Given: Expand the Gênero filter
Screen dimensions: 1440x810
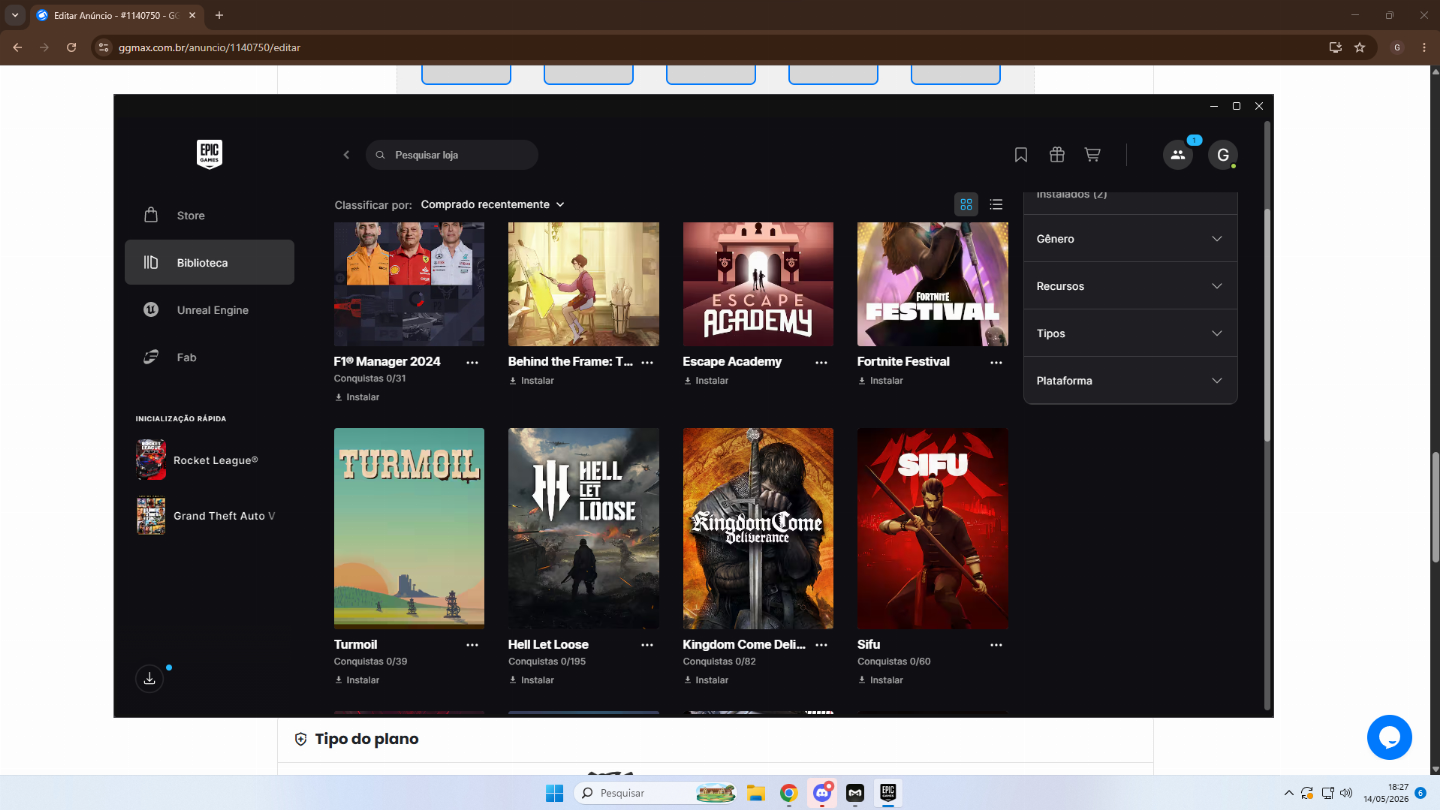Looking at the screenshot, I should pyautogui.click(x=1130, y=239).
